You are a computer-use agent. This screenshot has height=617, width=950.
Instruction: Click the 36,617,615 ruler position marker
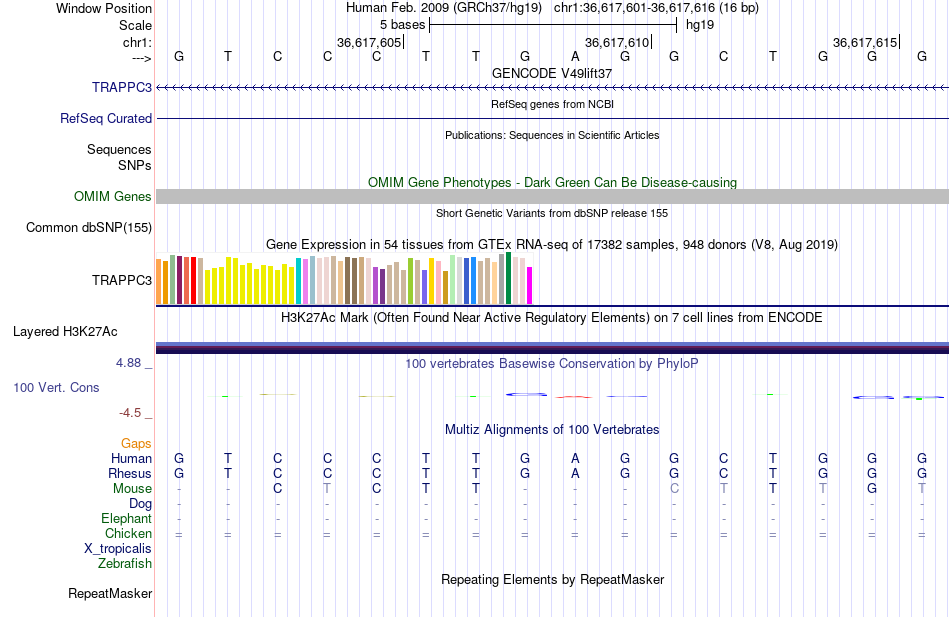(x=865, y=42)
